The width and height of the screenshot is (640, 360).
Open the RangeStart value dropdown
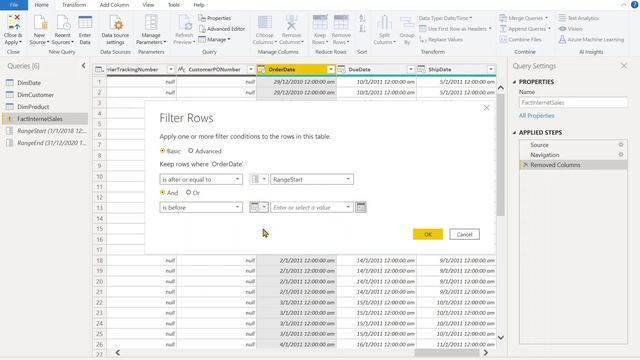pyautogui.click(x=312, y=179)
